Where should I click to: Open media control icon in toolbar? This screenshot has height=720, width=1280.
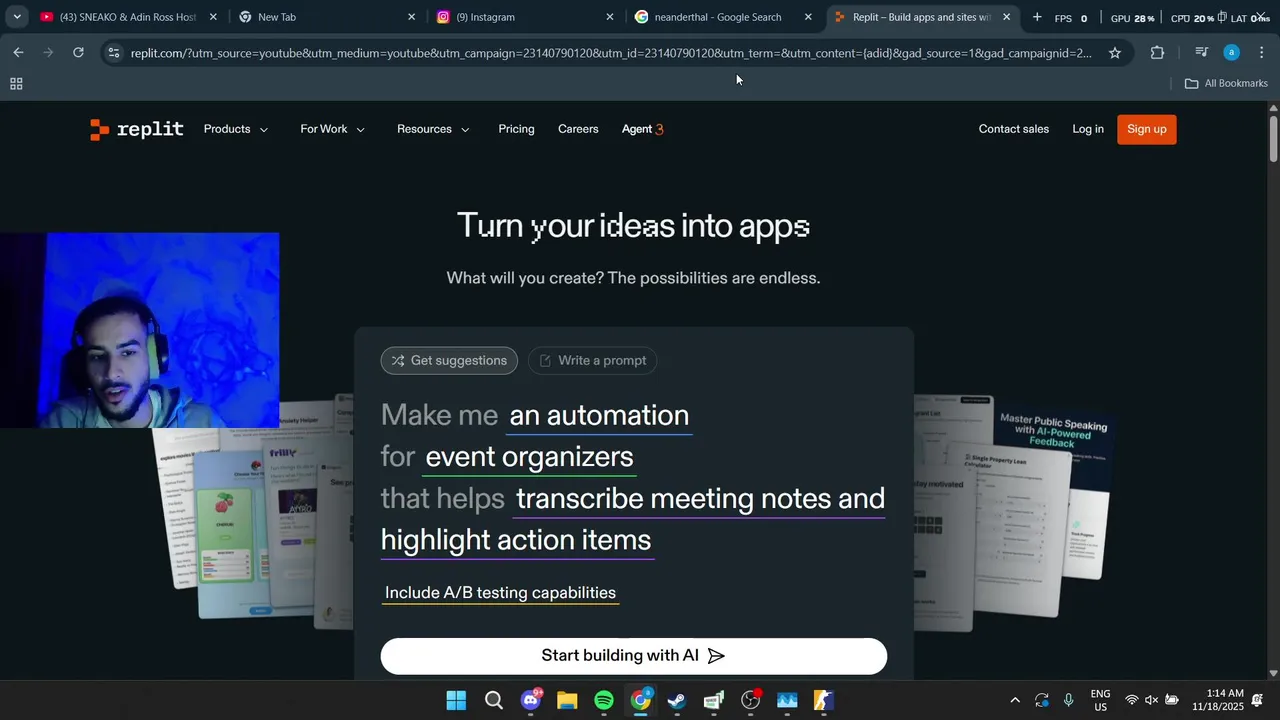(x=1201, y=53)
